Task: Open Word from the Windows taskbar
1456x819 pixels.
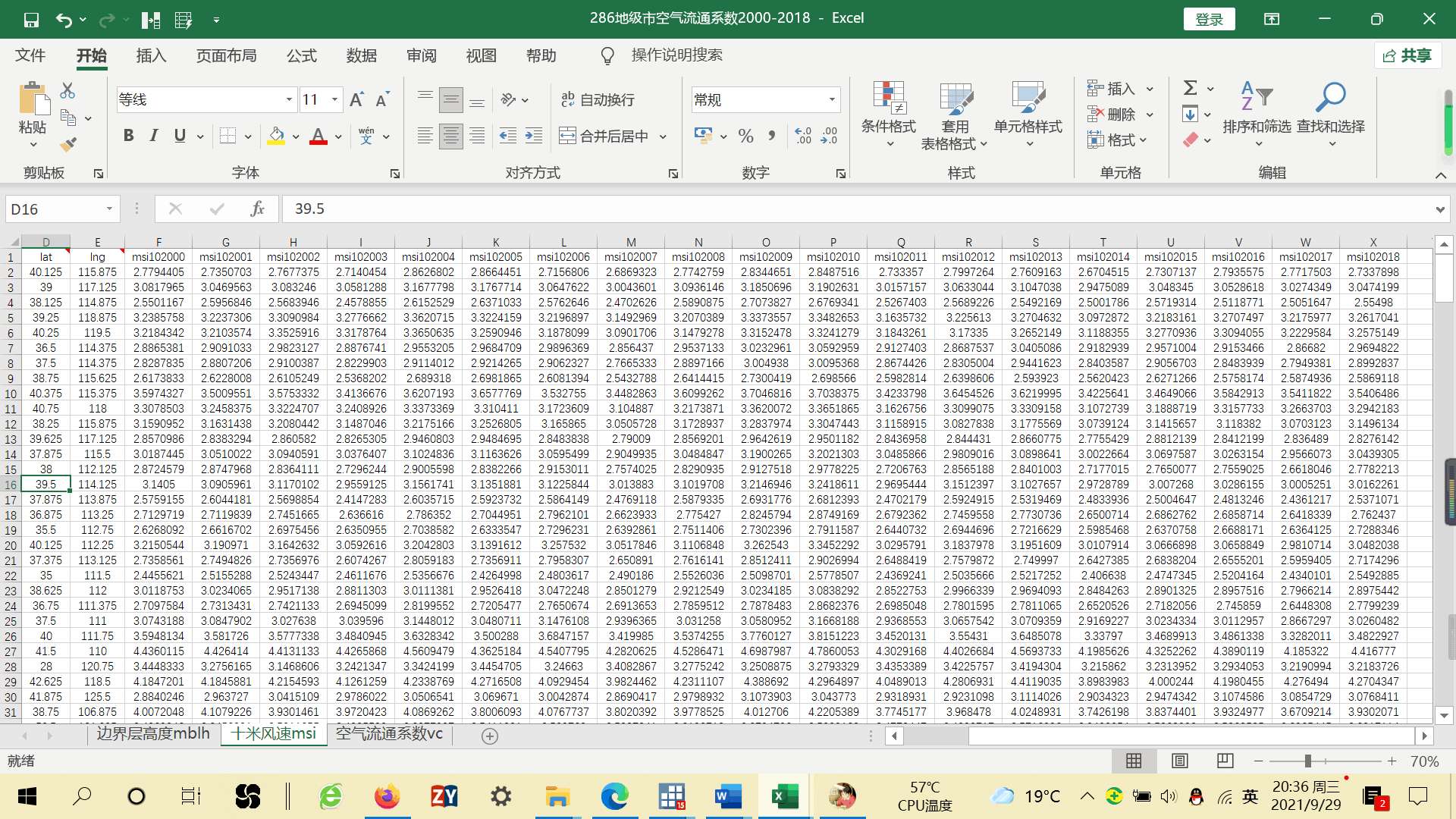Action: pos(727,796)
